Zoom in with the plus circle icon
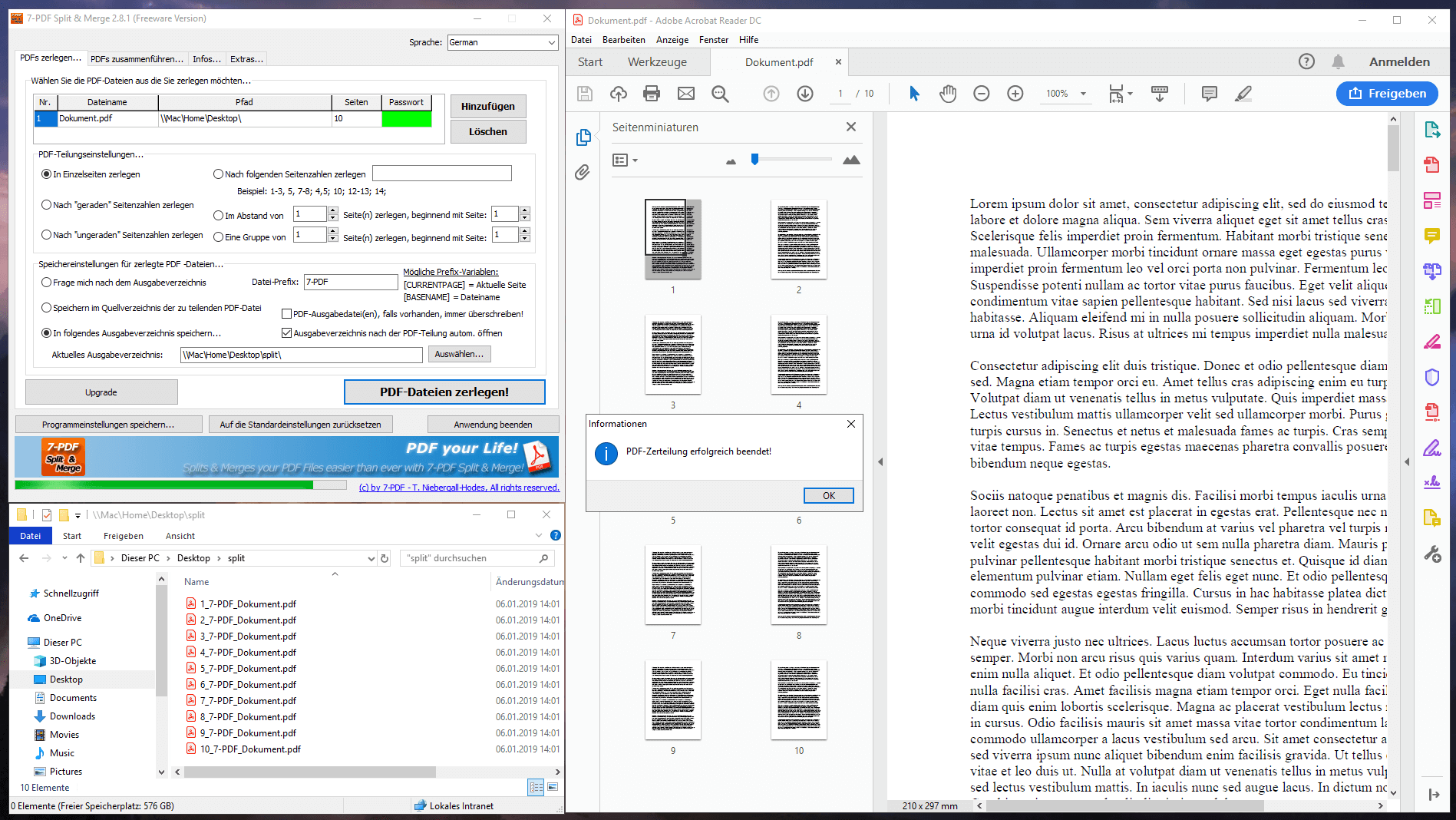 pos(1015,94)
